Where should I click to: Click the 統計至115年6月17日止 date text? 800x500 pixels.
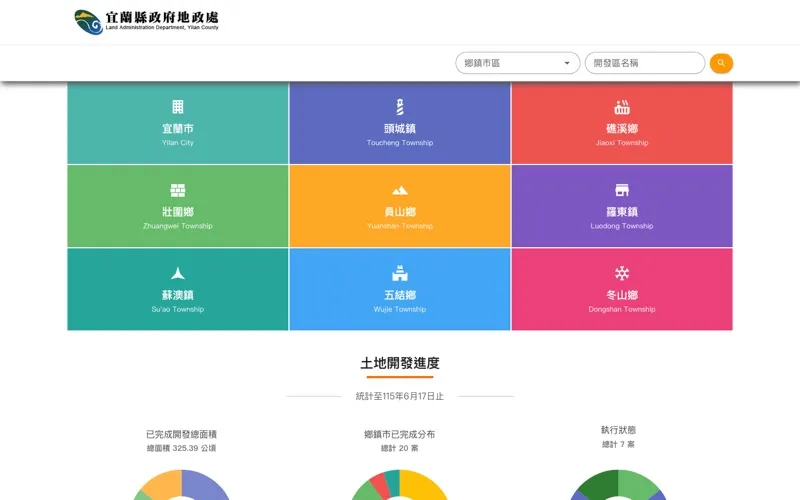[400, 396]
